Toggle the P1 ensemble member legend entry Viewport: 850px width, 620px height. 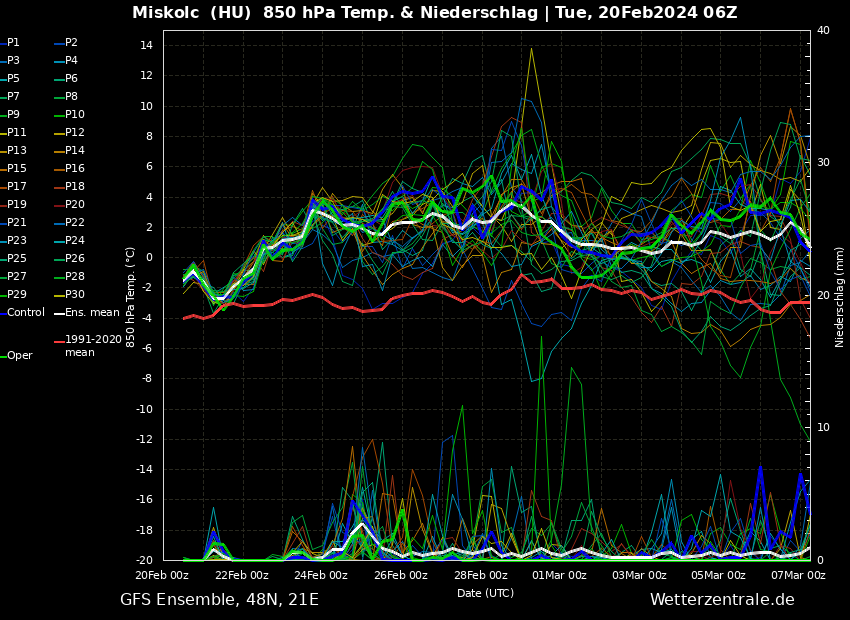(x=13, y=43)
